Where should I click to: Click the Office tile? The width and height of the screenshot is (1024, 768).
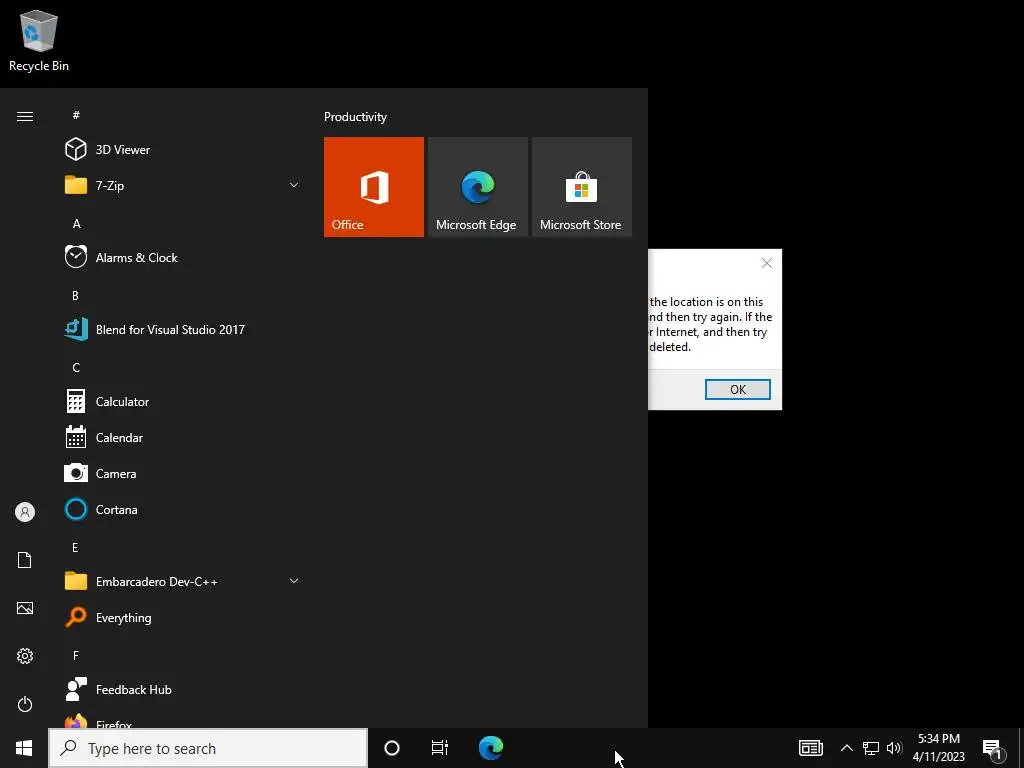coord(374,187)
